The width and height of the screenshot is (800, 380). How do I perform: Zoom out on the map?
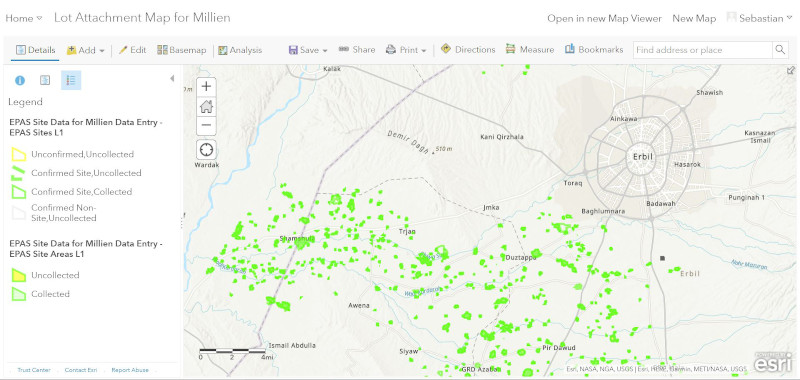(206, 125)
